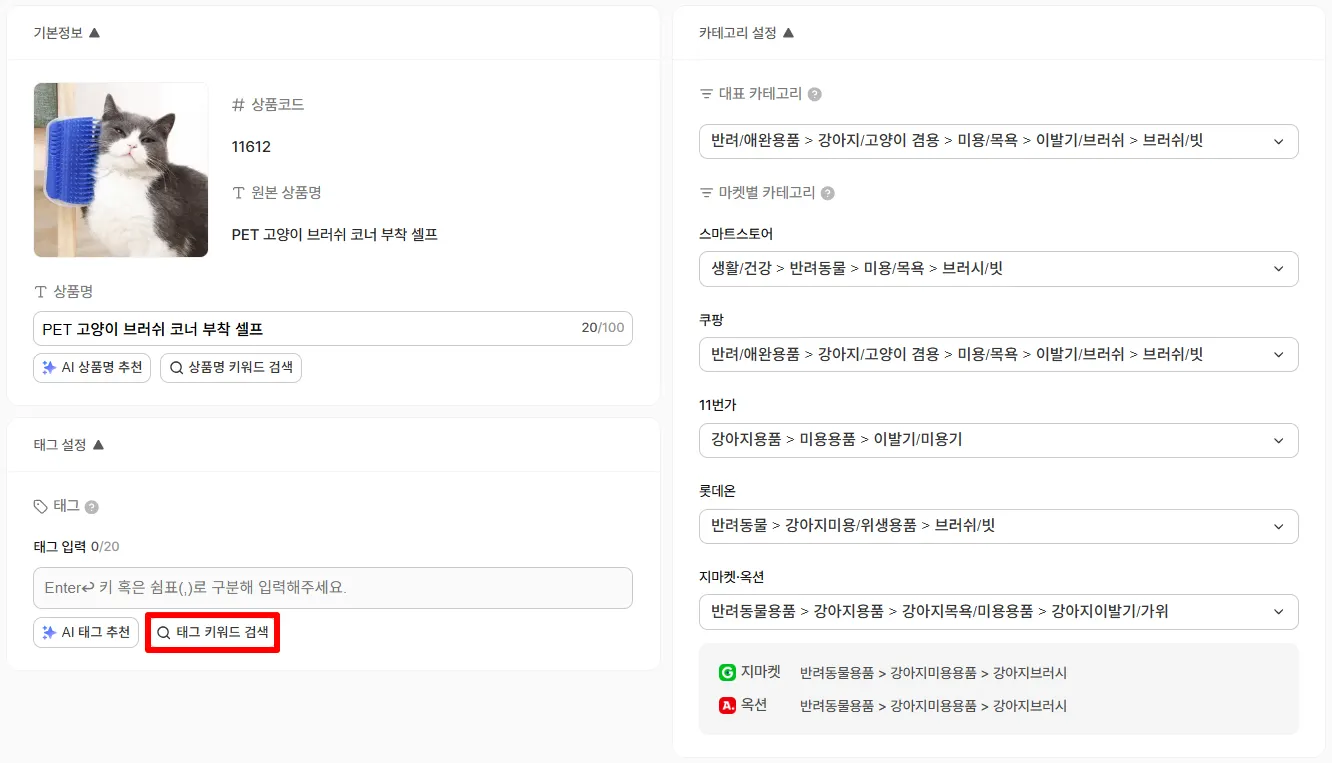Collapse the 카테고리 설정 section
The image size is (1332, 763).
tap(788, 33)
